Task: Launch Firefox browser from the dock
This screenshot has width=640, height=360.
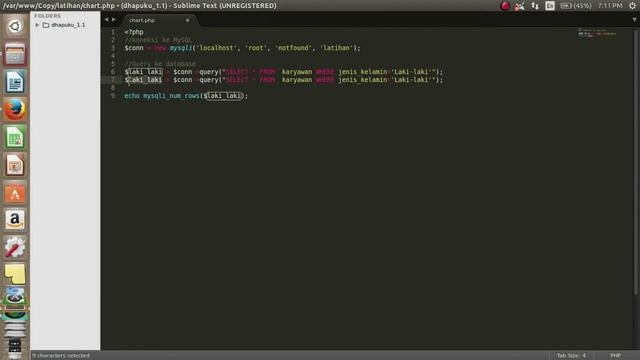Action: tap(15, 110)
